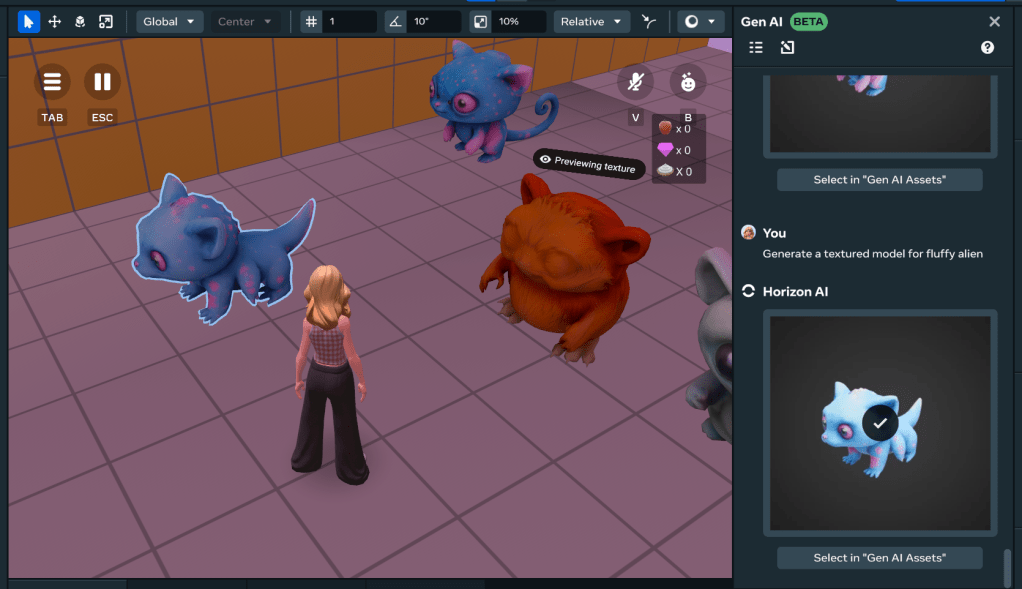The height and width of the screenshot is (589, 1022).
Task: Click bottom Select in "Gen AI Assets" button
Action: click(879, 558)
